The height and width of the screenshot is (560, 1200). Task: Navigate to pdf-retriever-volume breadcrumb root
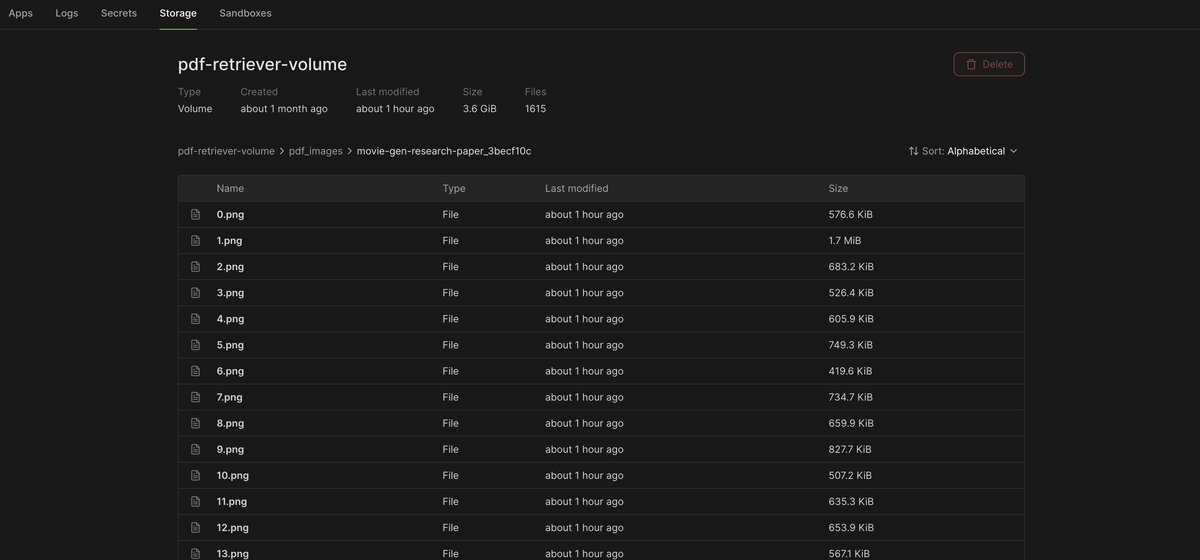point(226,151)
